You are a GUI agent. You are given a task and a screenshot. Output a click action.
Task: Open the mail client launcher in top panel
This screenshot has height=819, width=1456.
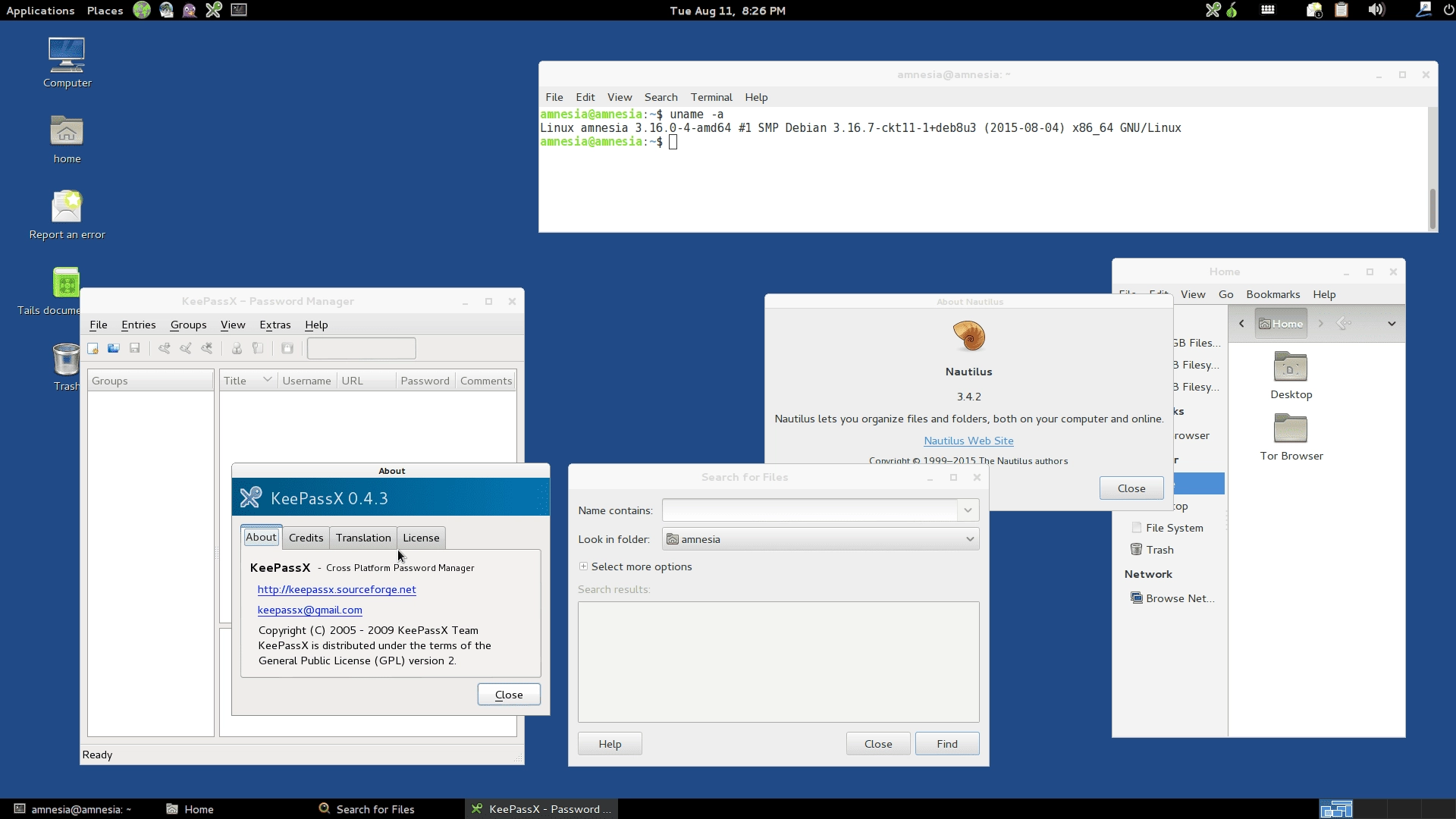coord(166,10)
